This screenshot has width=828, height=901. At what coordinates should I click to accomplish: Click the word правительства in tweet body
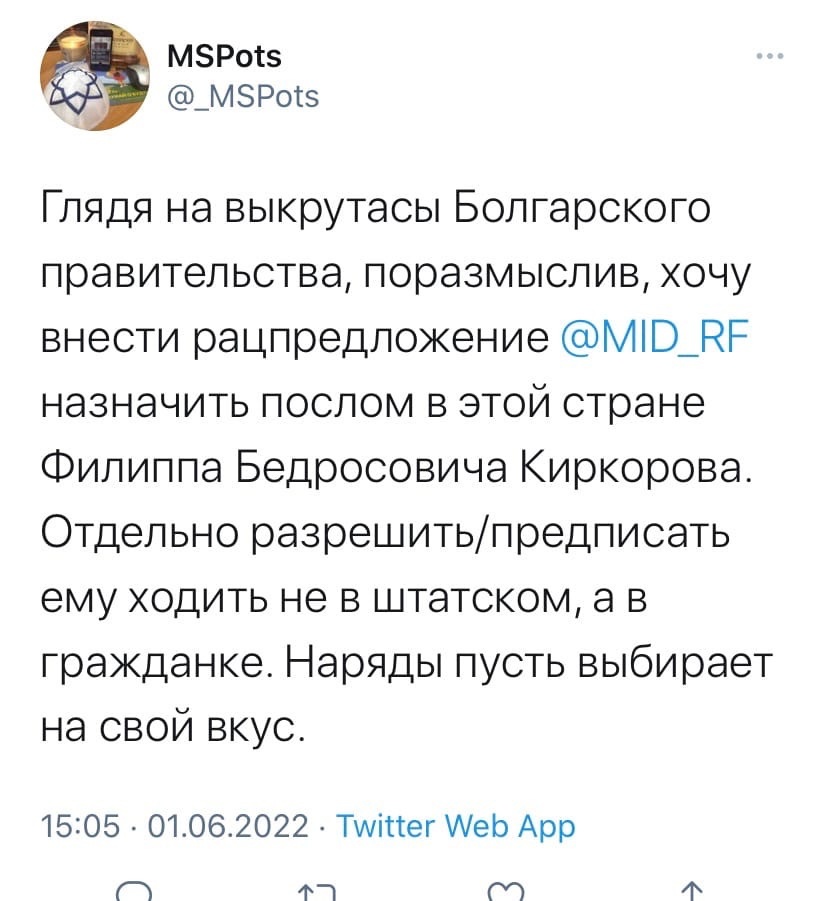pyautogui.click(x=197, y=273)
